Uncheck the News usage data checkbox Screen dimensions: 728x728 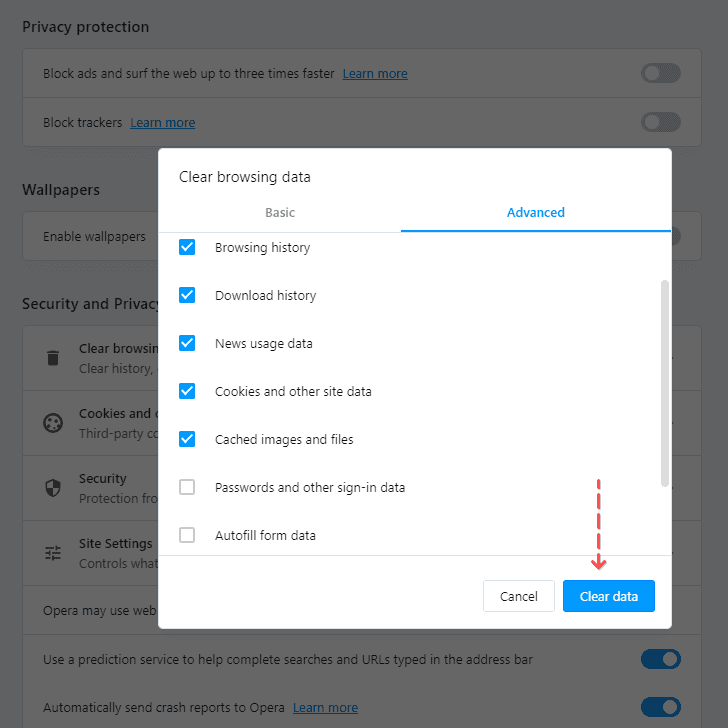(187, 343)
